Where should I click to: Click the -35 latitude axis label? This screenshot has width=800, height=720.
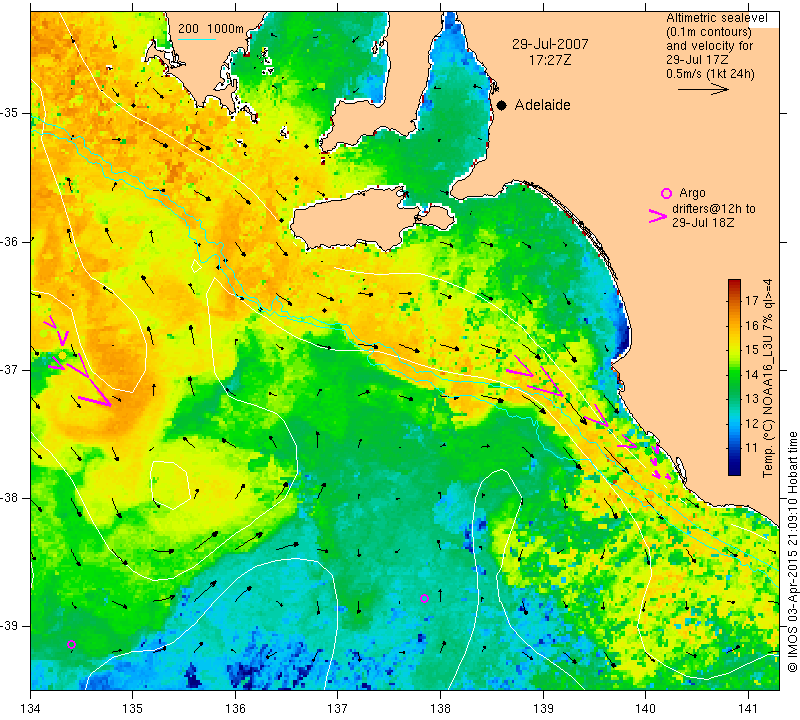click(9, 113)
